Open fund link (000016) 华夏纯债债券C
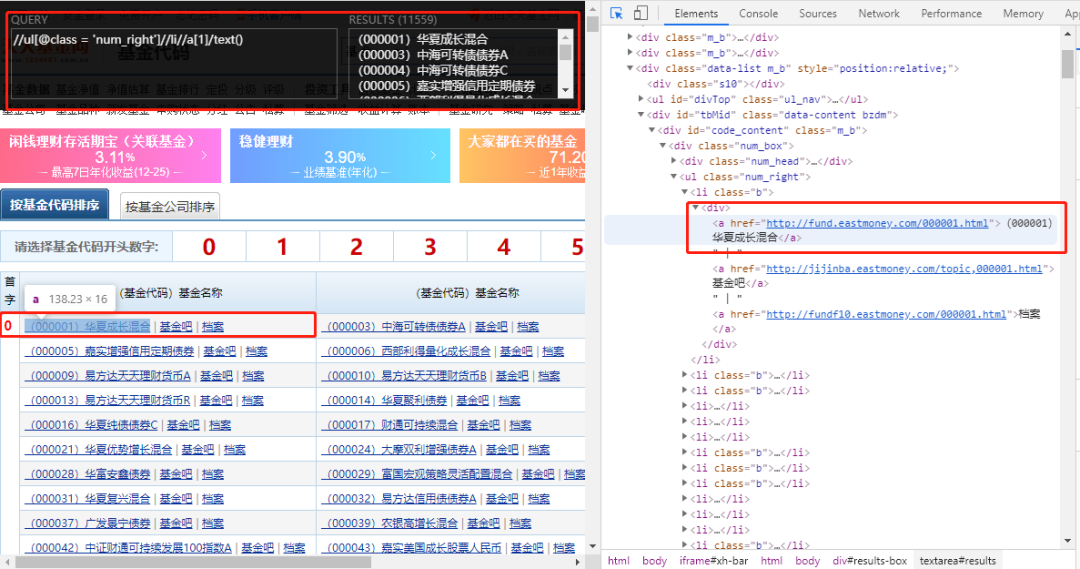This screenshot has height=569, width=1080. [91, 425]
